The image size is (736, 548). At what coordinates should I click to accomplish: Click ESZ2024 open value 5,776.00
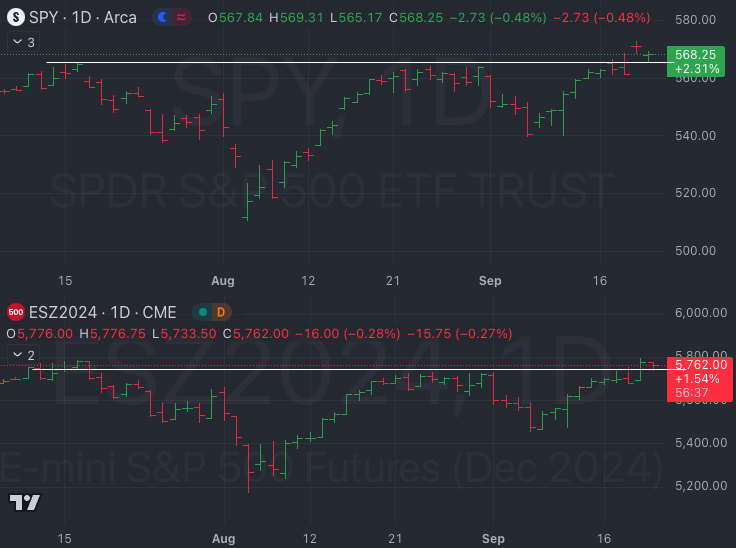[45, 334]
